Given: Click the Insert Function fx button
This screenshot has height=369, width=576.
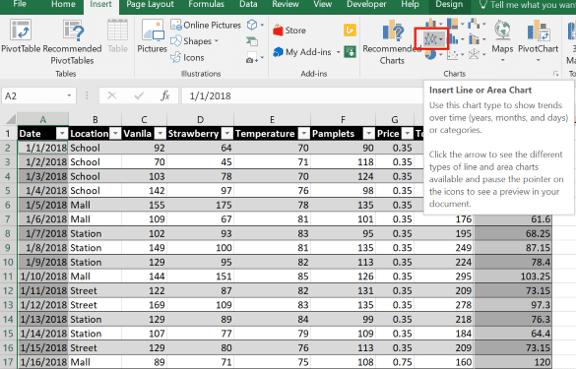Looking at the screenshot, I should [165, 96].
